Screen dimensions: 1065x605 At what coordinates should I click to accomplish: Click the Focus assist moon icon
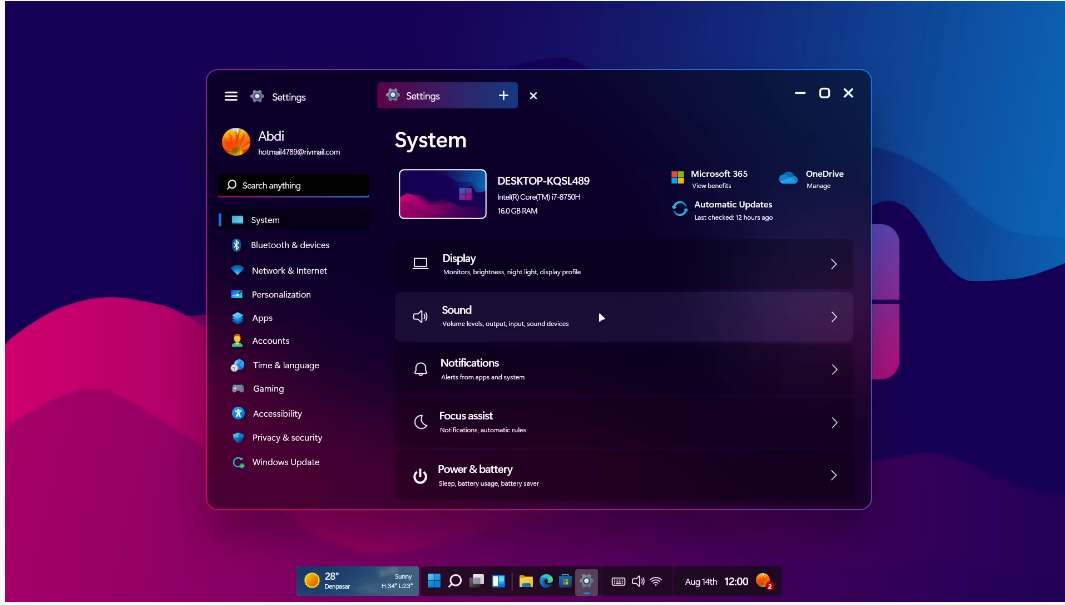pyautogui.click(x=420, y=422)
